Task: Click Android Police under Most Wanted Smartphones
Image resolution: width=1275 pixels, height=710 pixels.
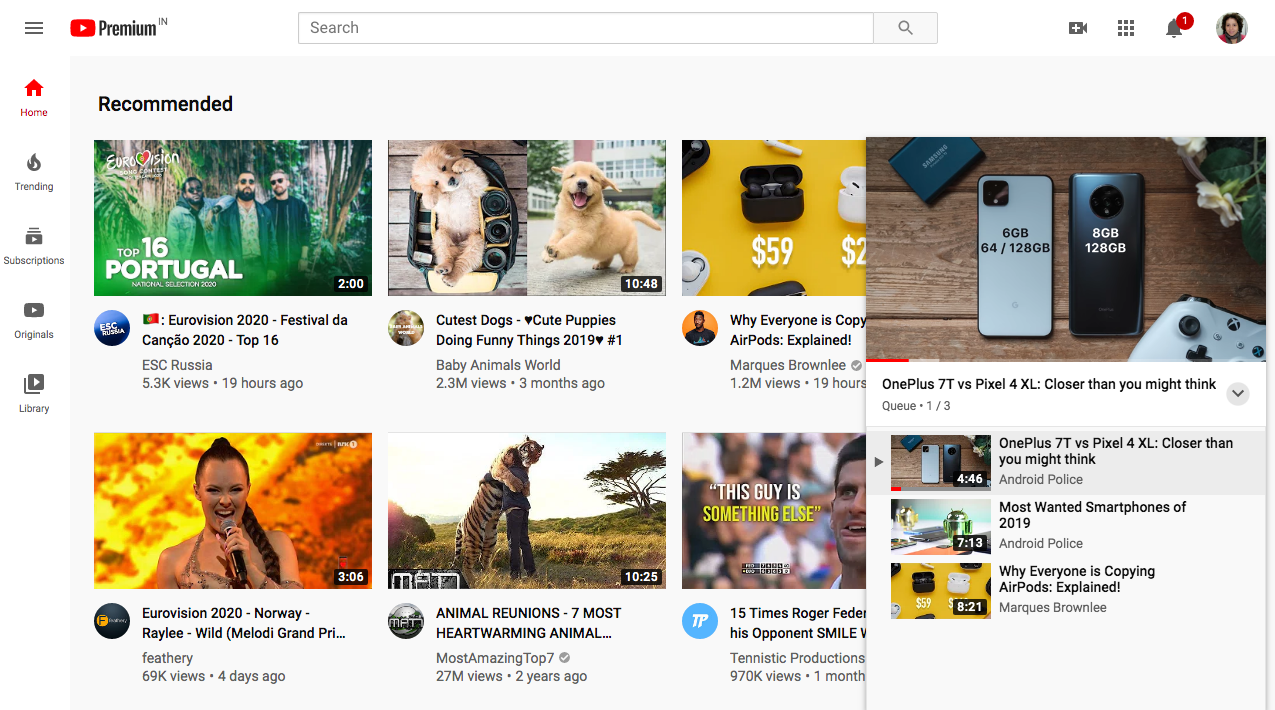Action: [1041, 543]
